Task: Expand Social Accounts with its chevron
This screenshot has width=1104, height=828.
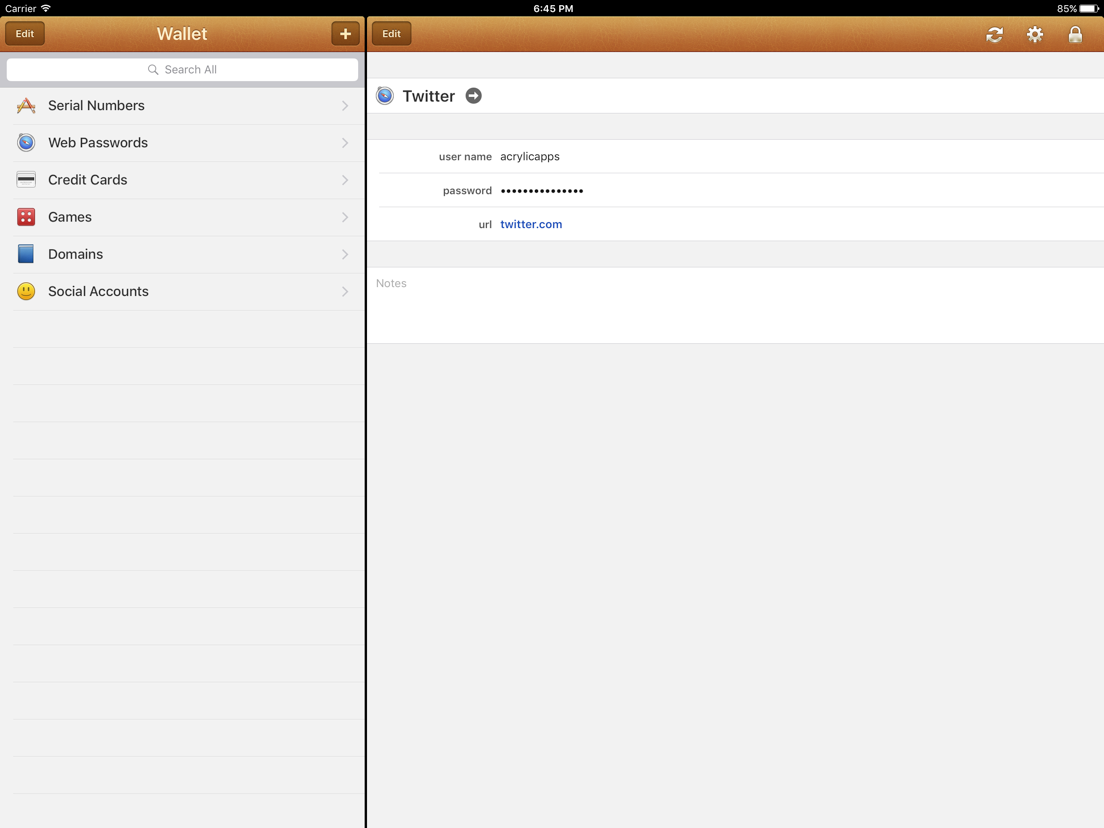Action: point(345,291)
